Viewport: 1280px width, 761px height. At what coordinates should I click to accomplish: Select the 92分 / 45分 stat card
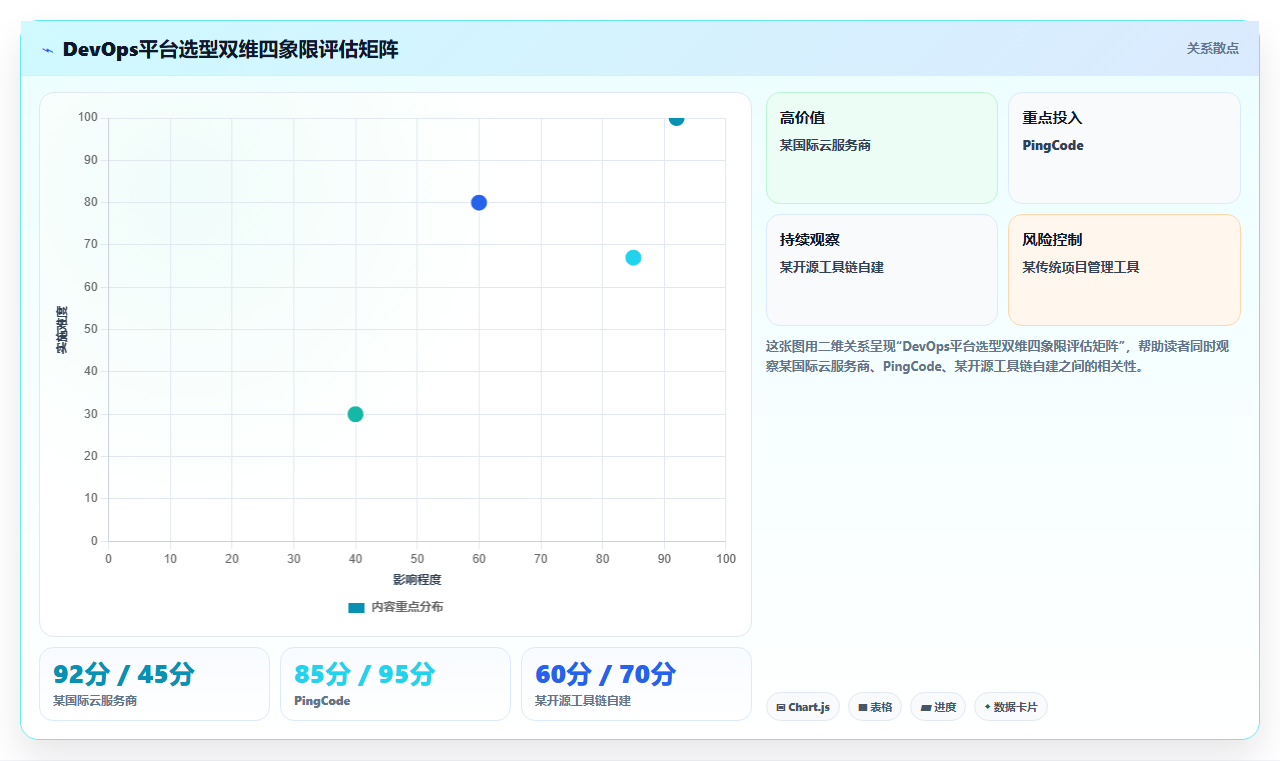point(154,684)
